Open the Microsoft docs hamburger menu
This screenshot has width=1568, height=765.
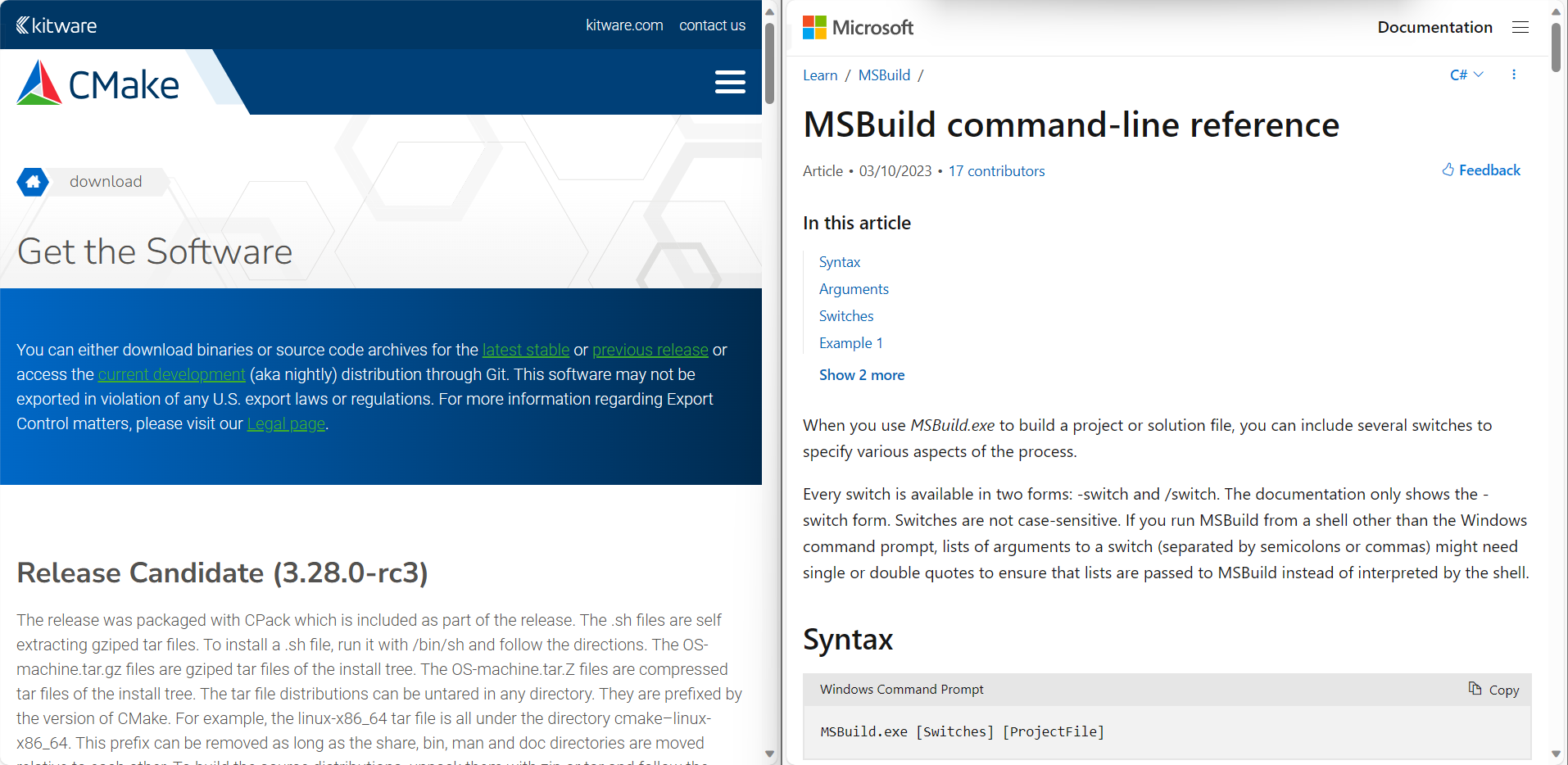pos(1520,27)
